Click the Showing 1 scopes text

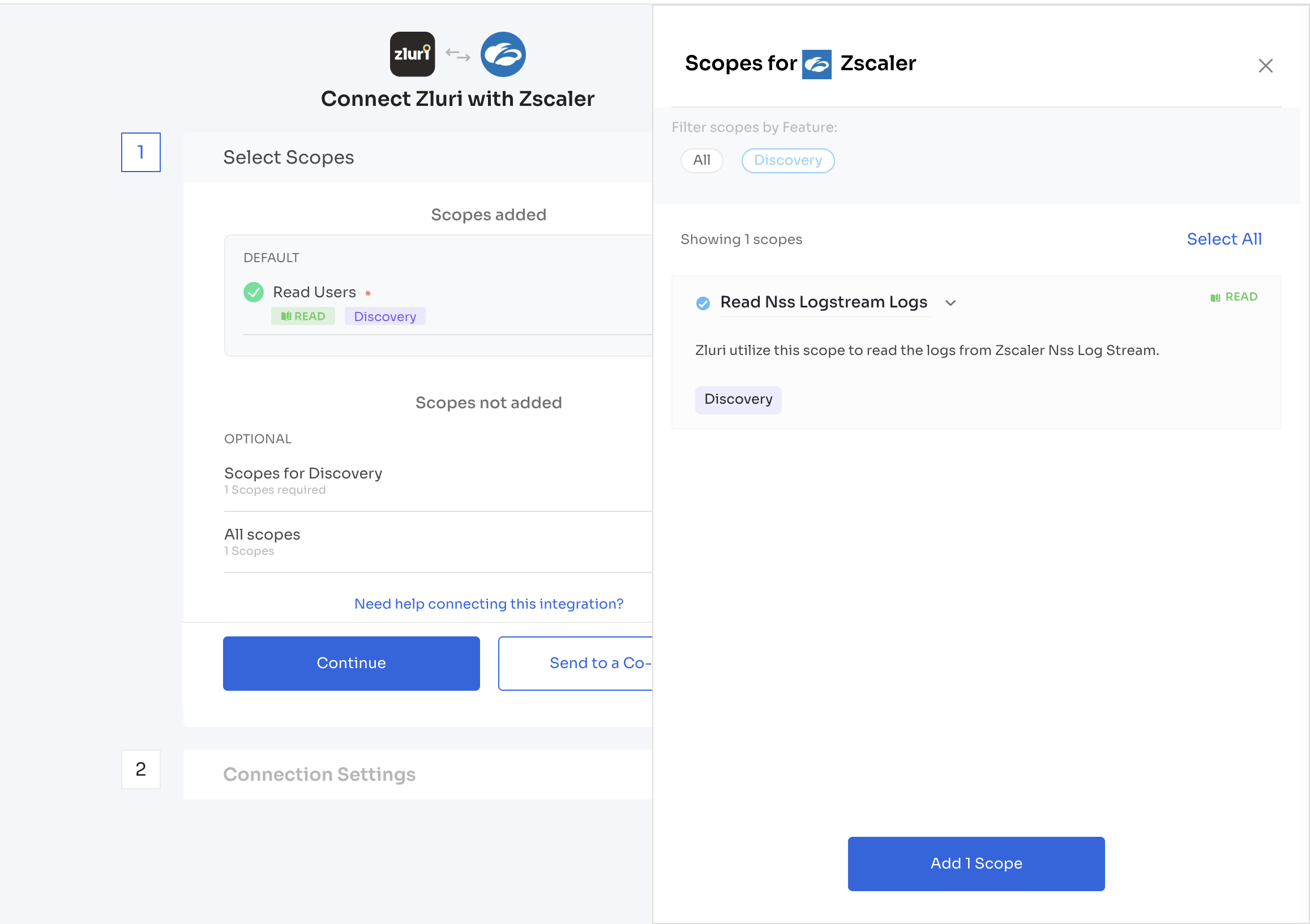pyautogui.click(x=740, y=239)
